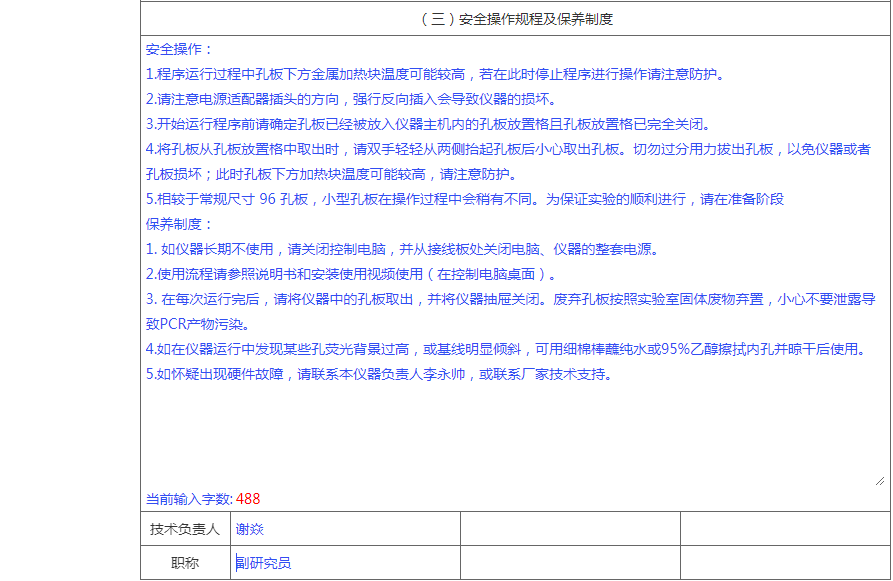Image resolution: width=893 pixels, height=581 pixels.
Task: Click maintenance line 5 mentioning 李永帅
Action: 379,374
